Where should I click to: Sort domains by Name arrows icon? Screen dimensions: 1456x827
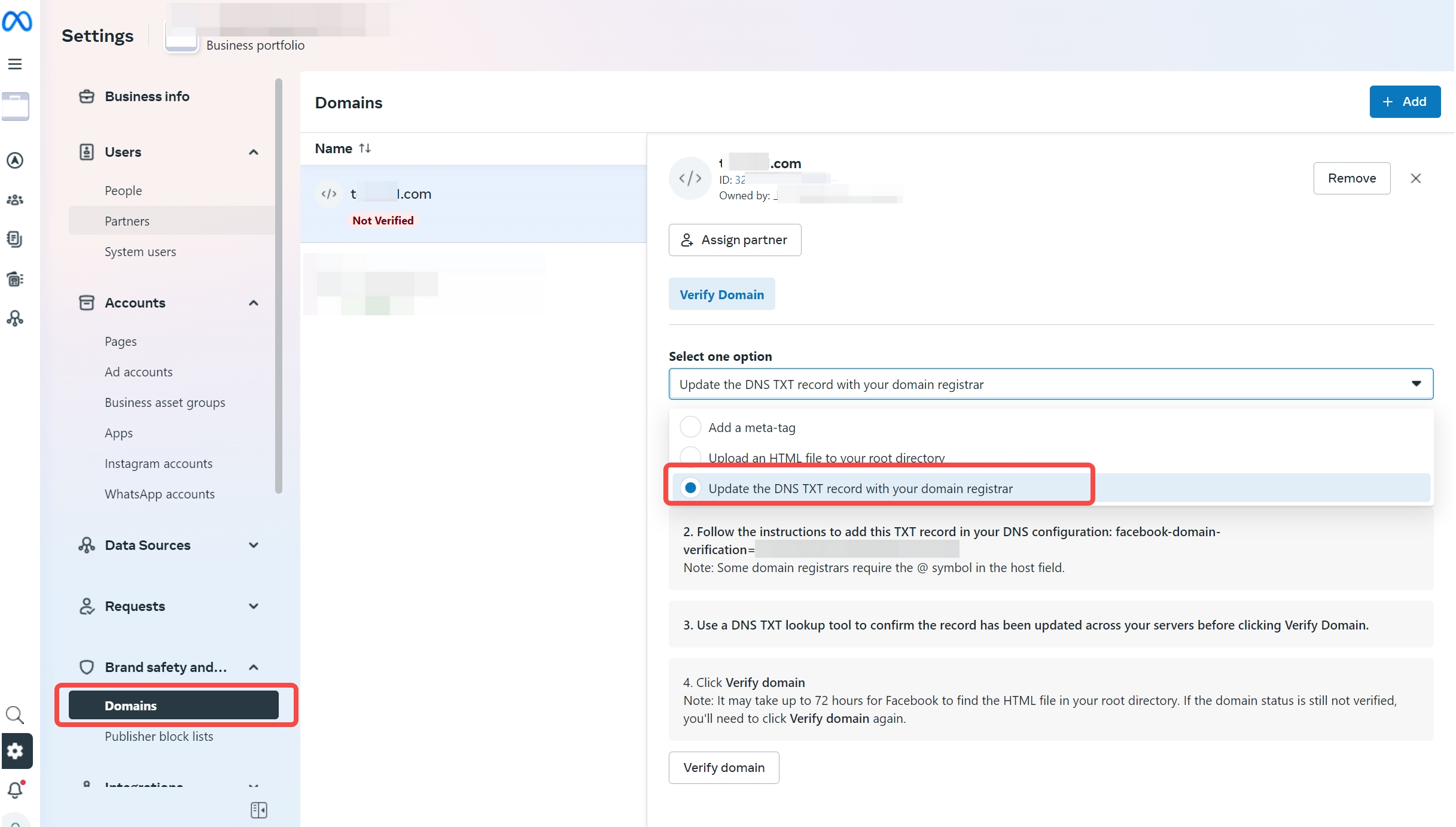(x=365, y=148)
